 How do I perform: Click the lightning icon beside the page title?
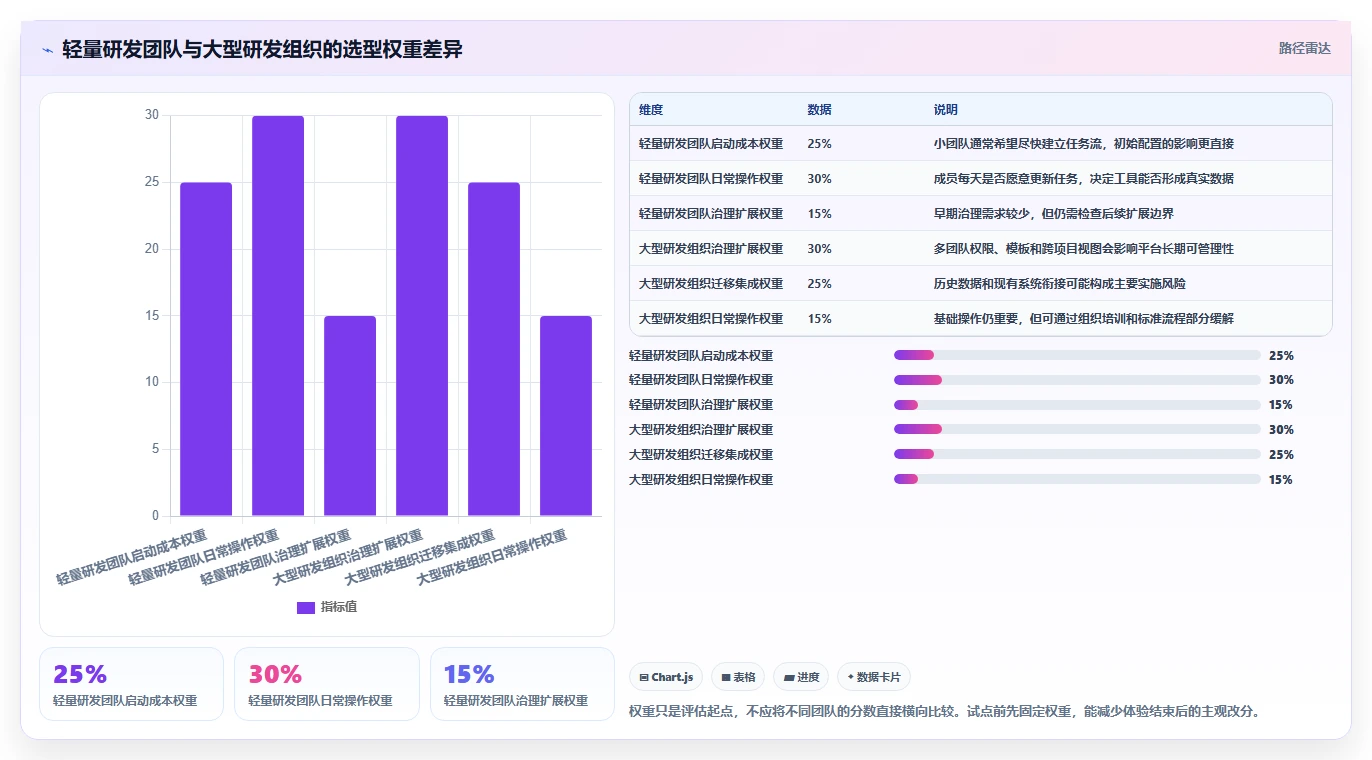point(47,49)
